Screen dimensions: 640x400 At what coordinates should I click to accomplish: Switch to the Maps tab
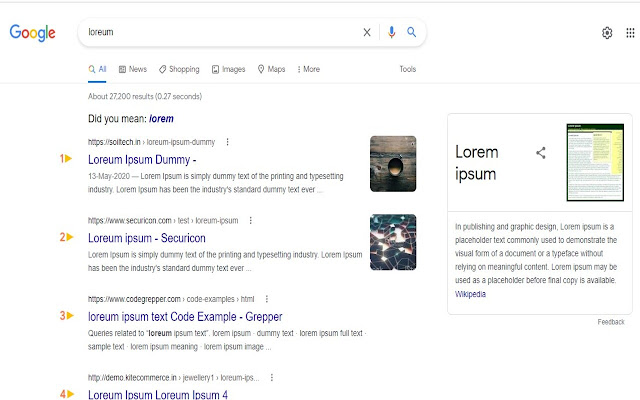(x=271, y=69)
